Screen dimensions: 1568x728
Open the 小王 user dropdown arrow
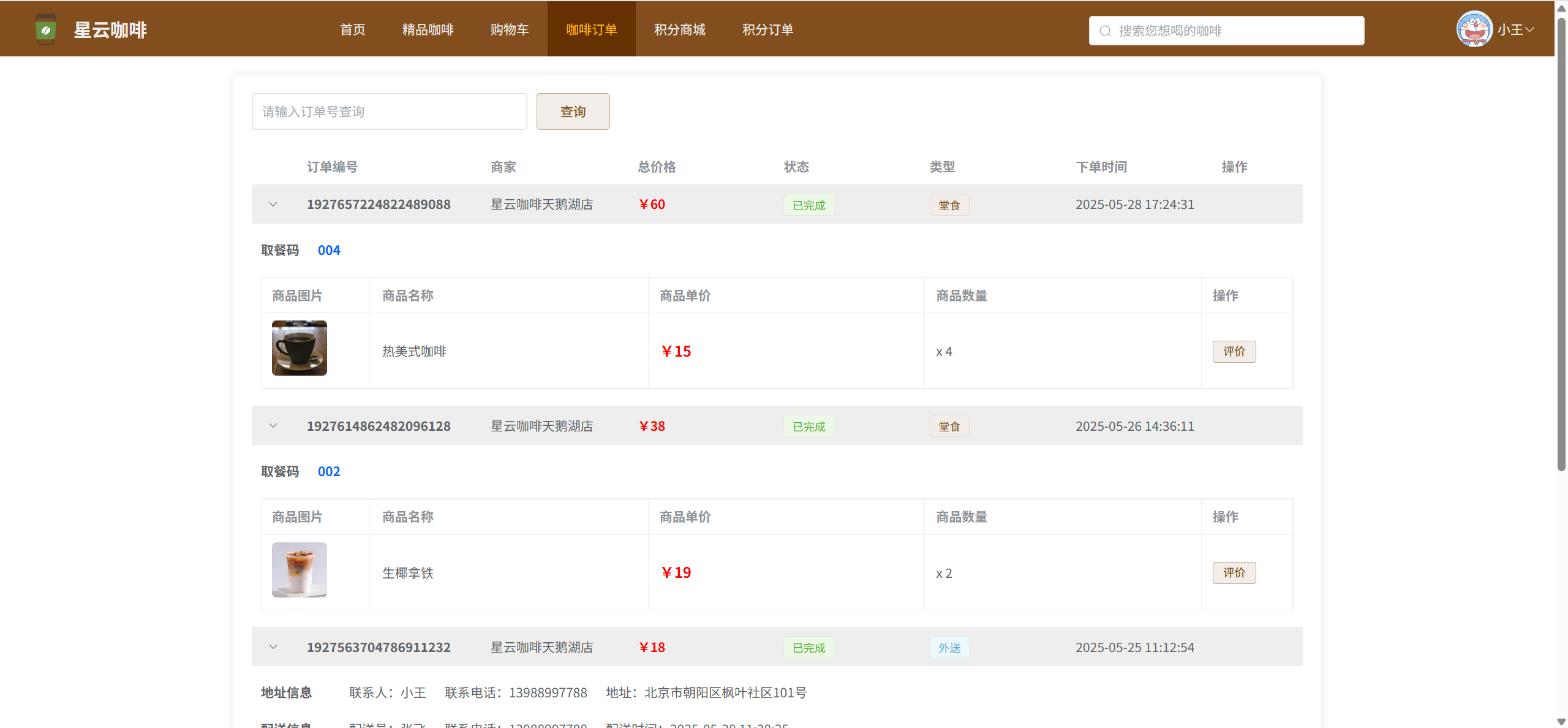coord(1530,29)
